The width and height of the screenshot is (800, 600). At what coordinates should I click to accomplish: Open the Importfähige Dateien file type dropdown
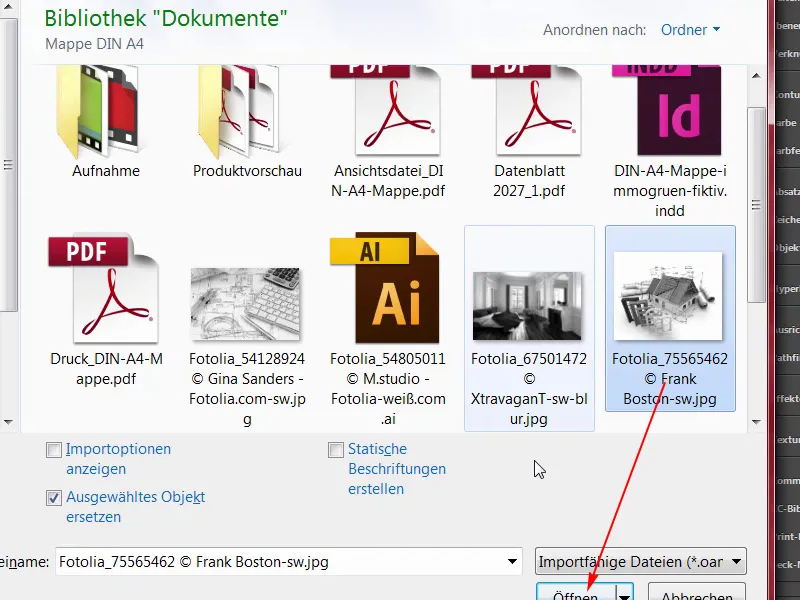pos(641,562)
